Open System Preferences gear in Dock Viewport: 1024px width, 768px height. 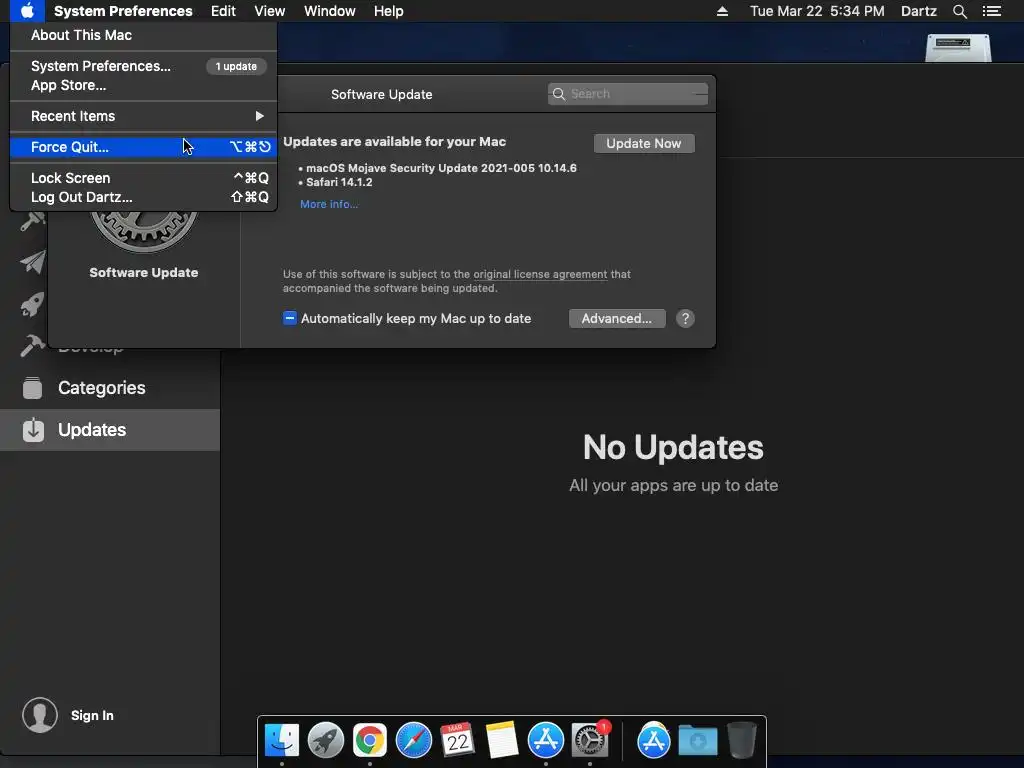point(590,741)
